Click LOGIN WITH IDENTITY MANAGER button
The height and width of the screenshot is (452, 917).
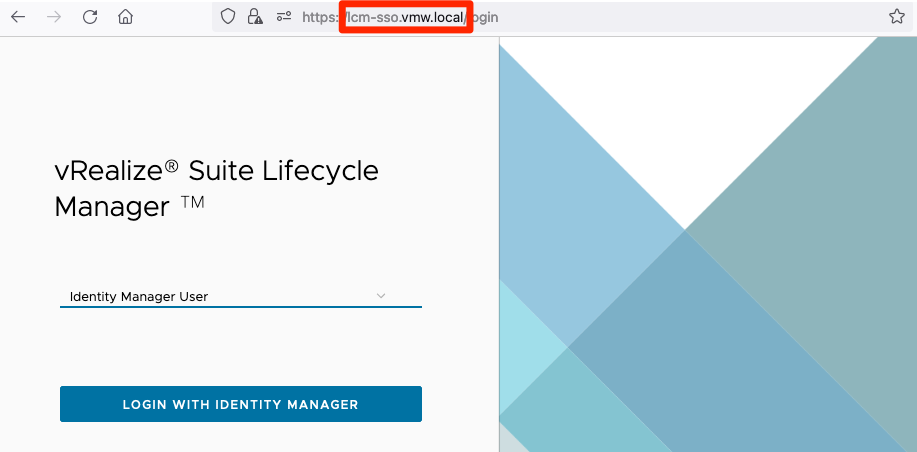click(240, 404)
